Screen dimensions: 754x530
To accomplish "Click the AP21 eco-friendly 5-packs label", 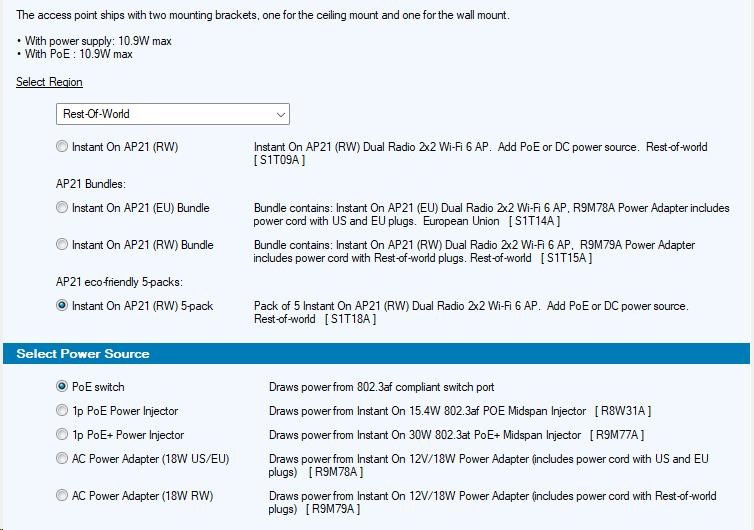I will (119, 282).
